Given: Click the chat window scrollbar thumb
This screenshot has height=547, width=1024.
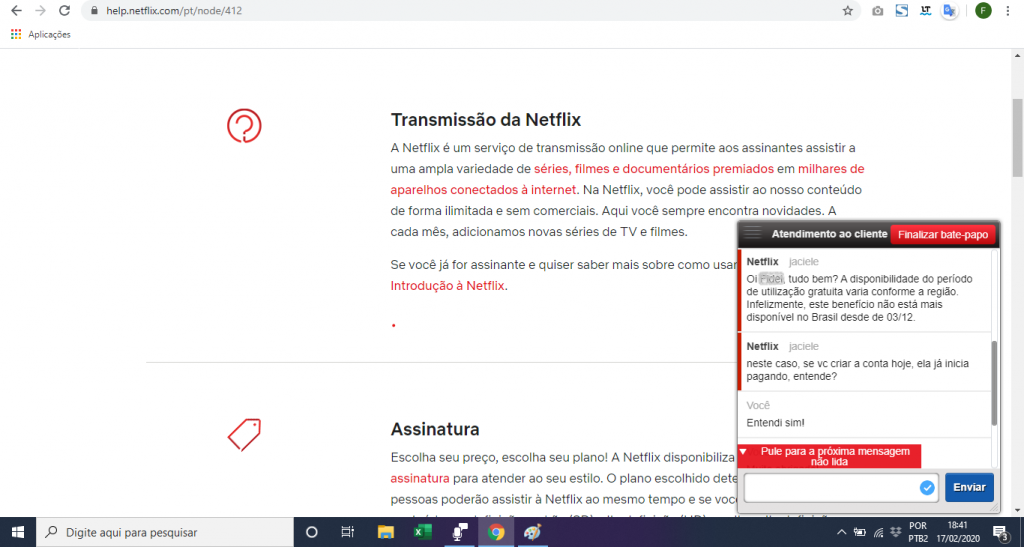Looking at the screenshot, I should point(994,383).
